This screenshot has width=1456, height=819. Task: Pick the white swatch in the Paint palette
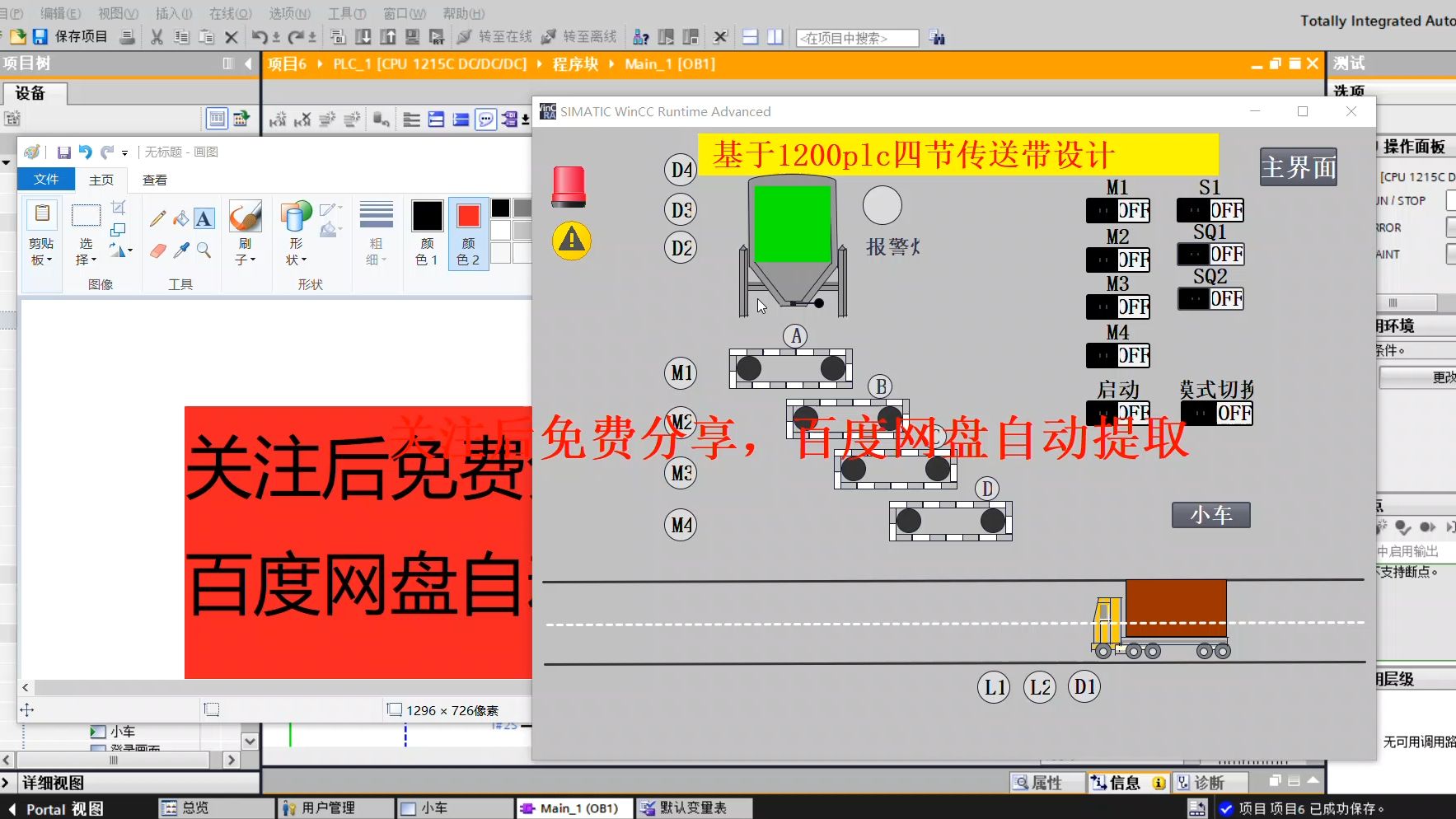[501, 230]
